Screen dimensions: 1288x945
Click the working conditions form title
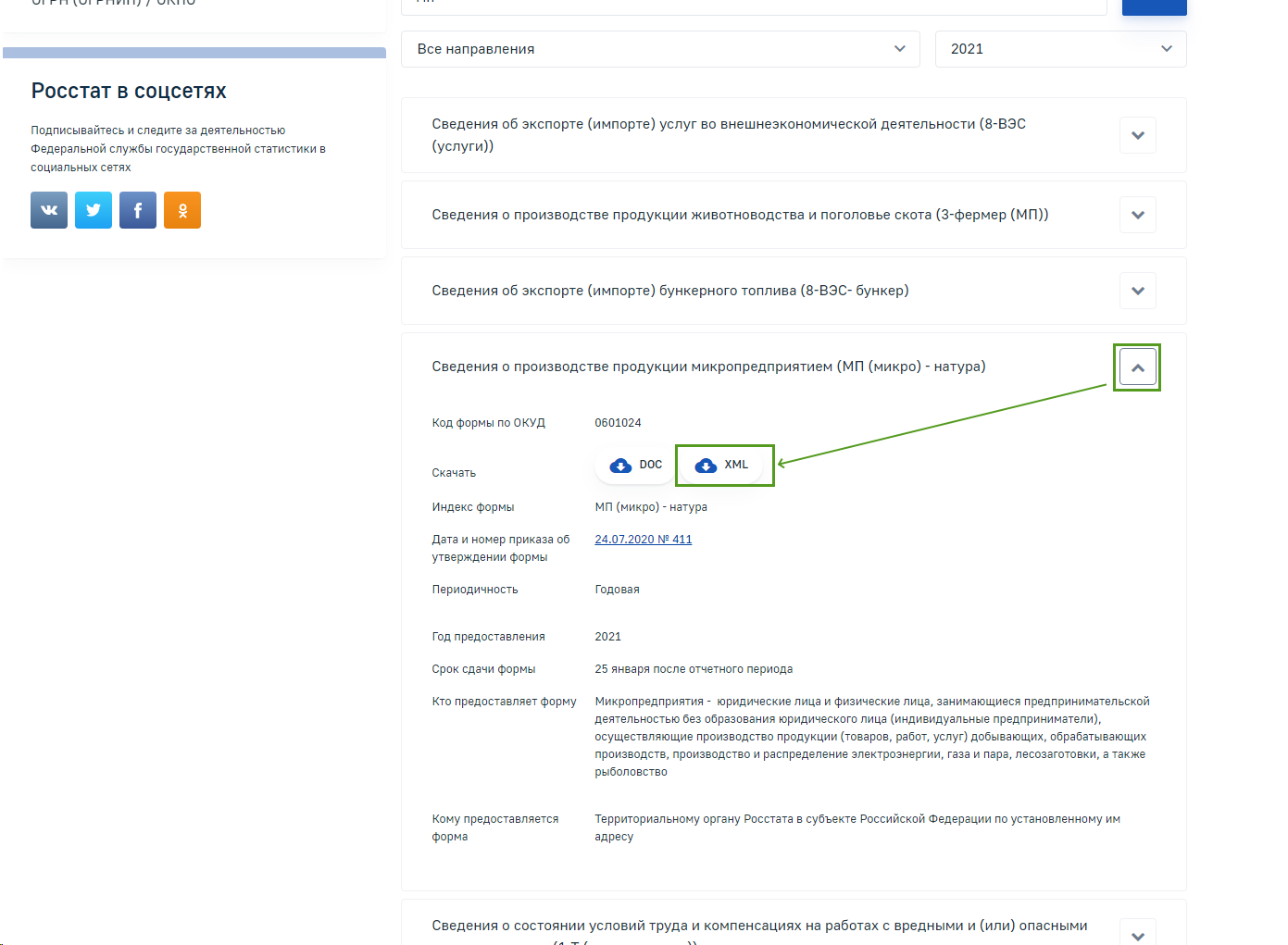(759, 933)
